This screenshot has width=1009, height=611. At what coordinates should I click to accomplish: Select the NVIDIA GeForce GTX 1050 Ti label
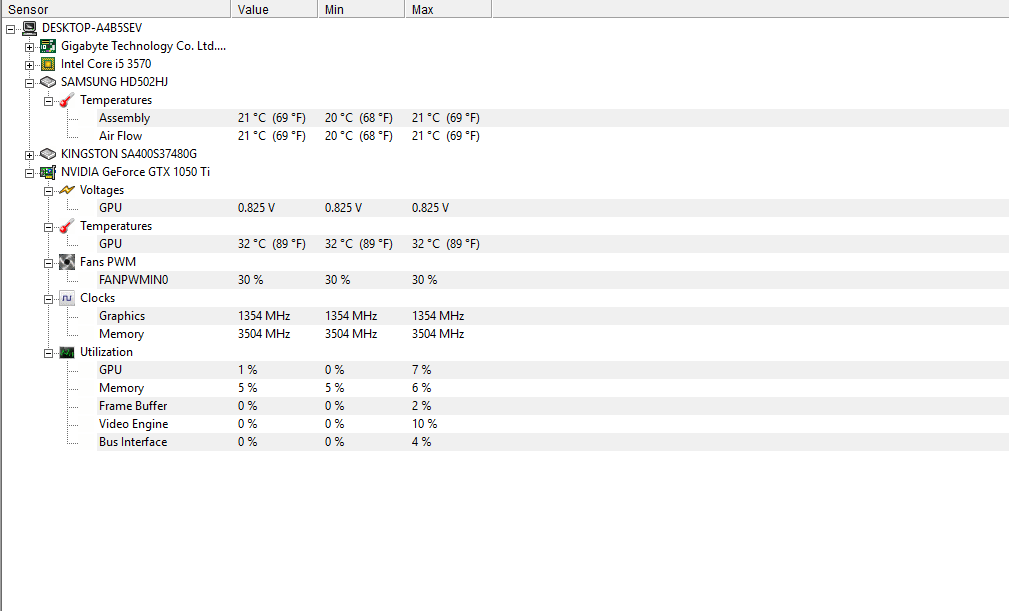point(135,172)
